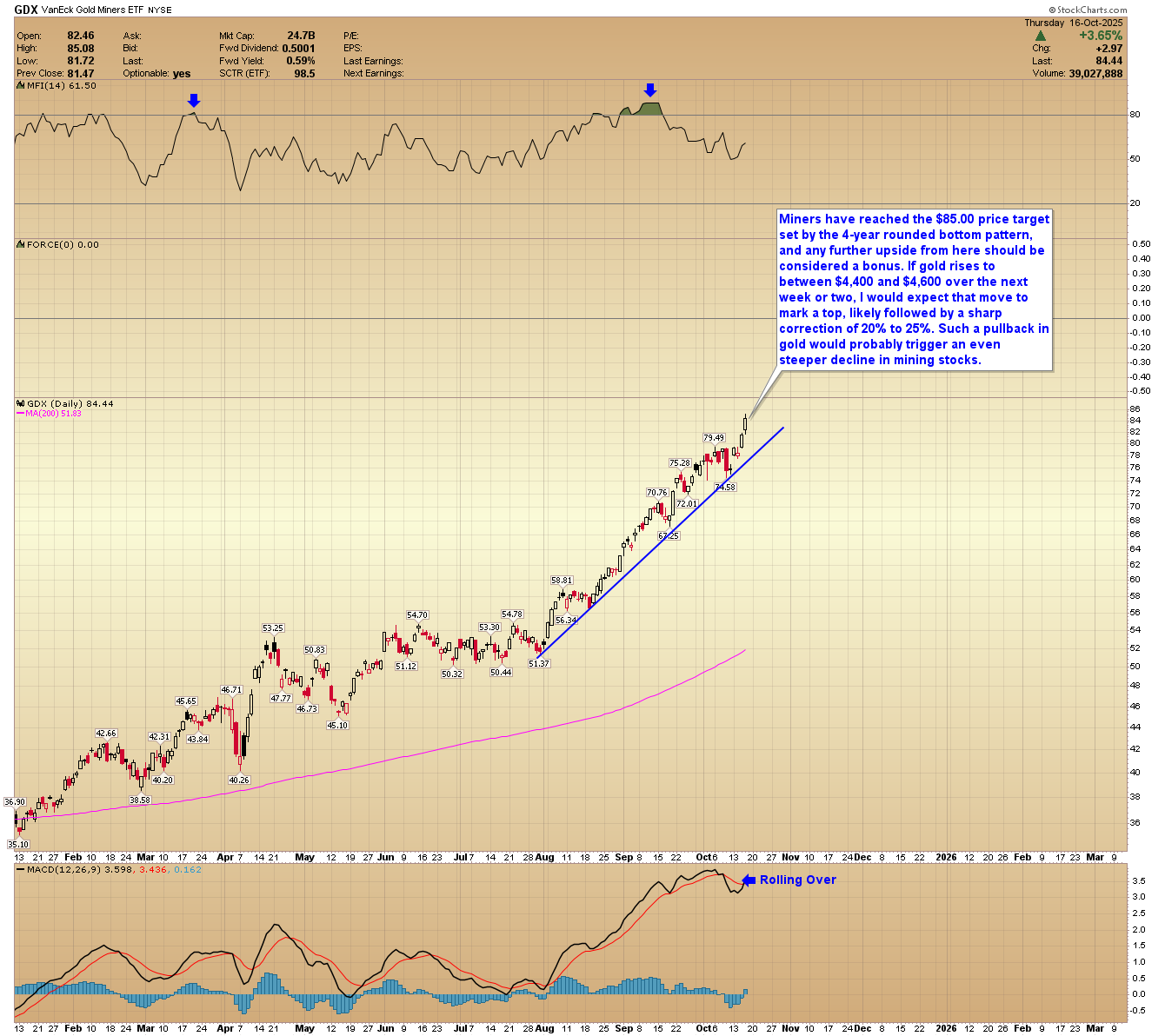Click the "Miners have reached the $85.00" commentary box
This screenshot has width=1165, height=1036.
tap(914, 289)
